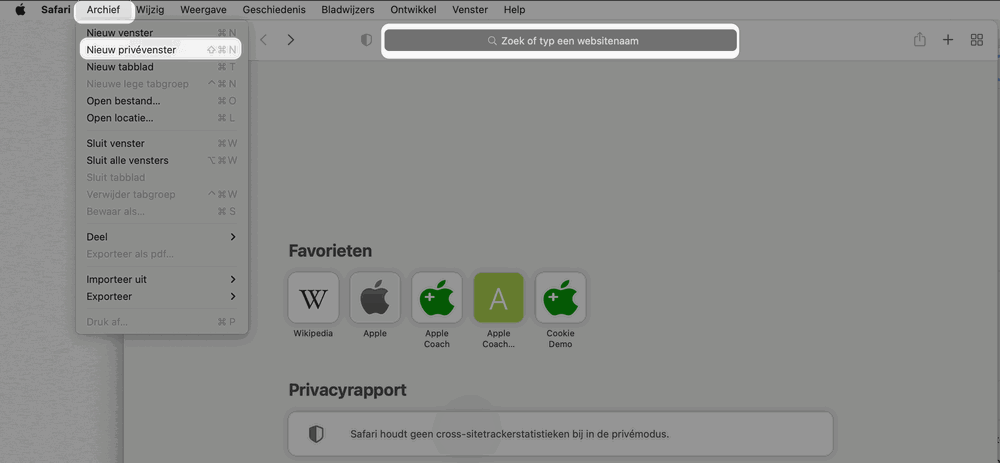The width and height of the screenshot is (1000, 463).
Task: Open the Geschiedenis menu
Action: point(274,10)
